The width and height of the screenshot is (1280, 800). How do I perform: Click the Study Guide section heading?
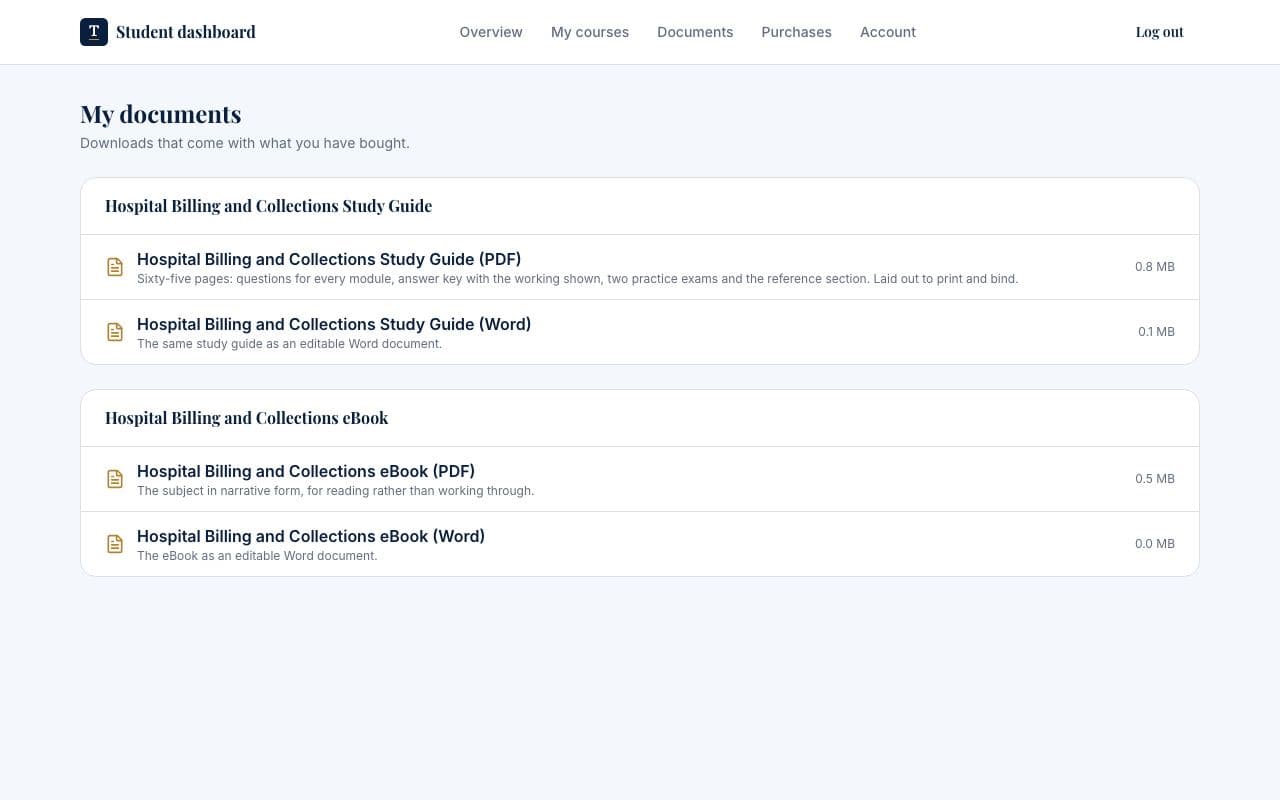pyautogui.click(x=269, y=206)
